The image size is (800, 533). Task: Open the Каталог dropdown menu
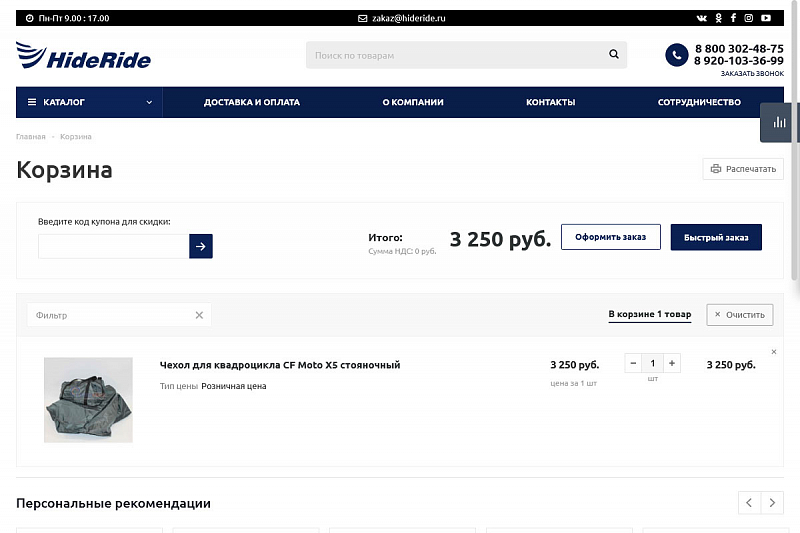tap(89, 102)
